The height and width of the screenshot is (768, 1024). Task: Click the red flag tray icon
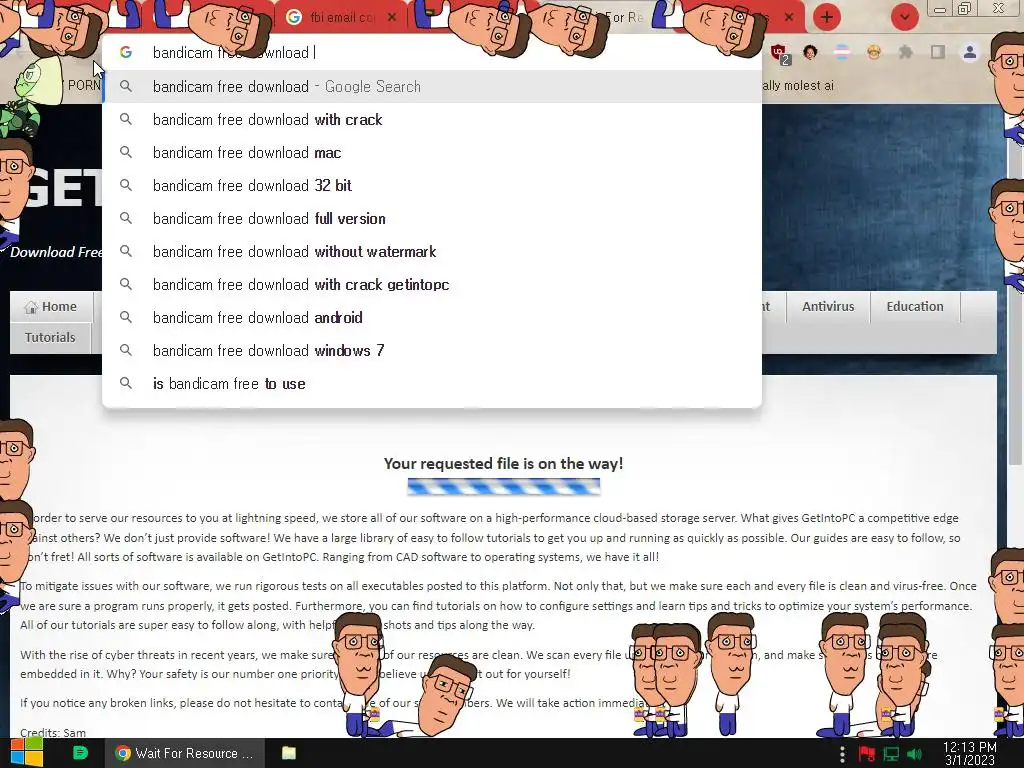[x=867, y=754]
